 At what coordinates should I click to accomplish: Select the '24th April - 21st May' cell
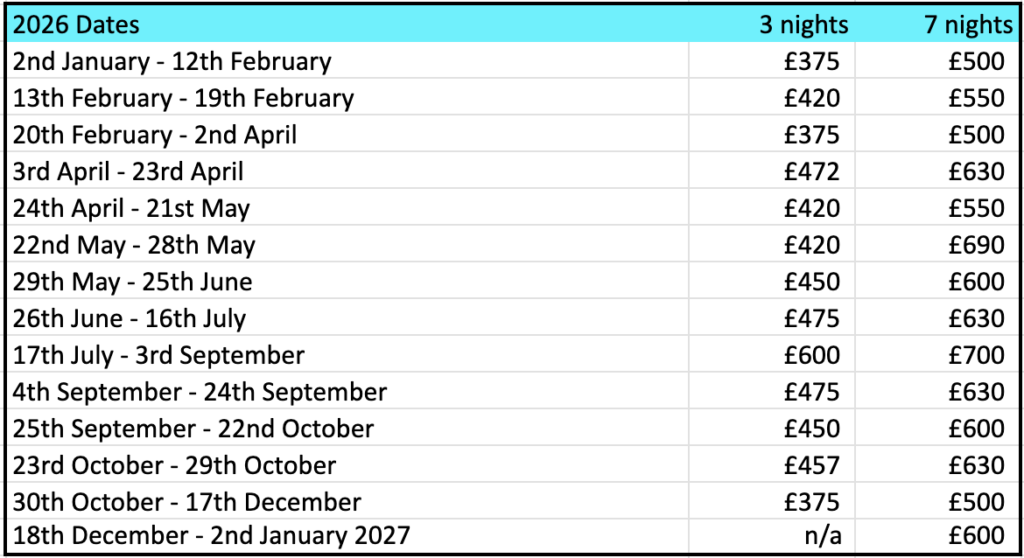point(131,208)
